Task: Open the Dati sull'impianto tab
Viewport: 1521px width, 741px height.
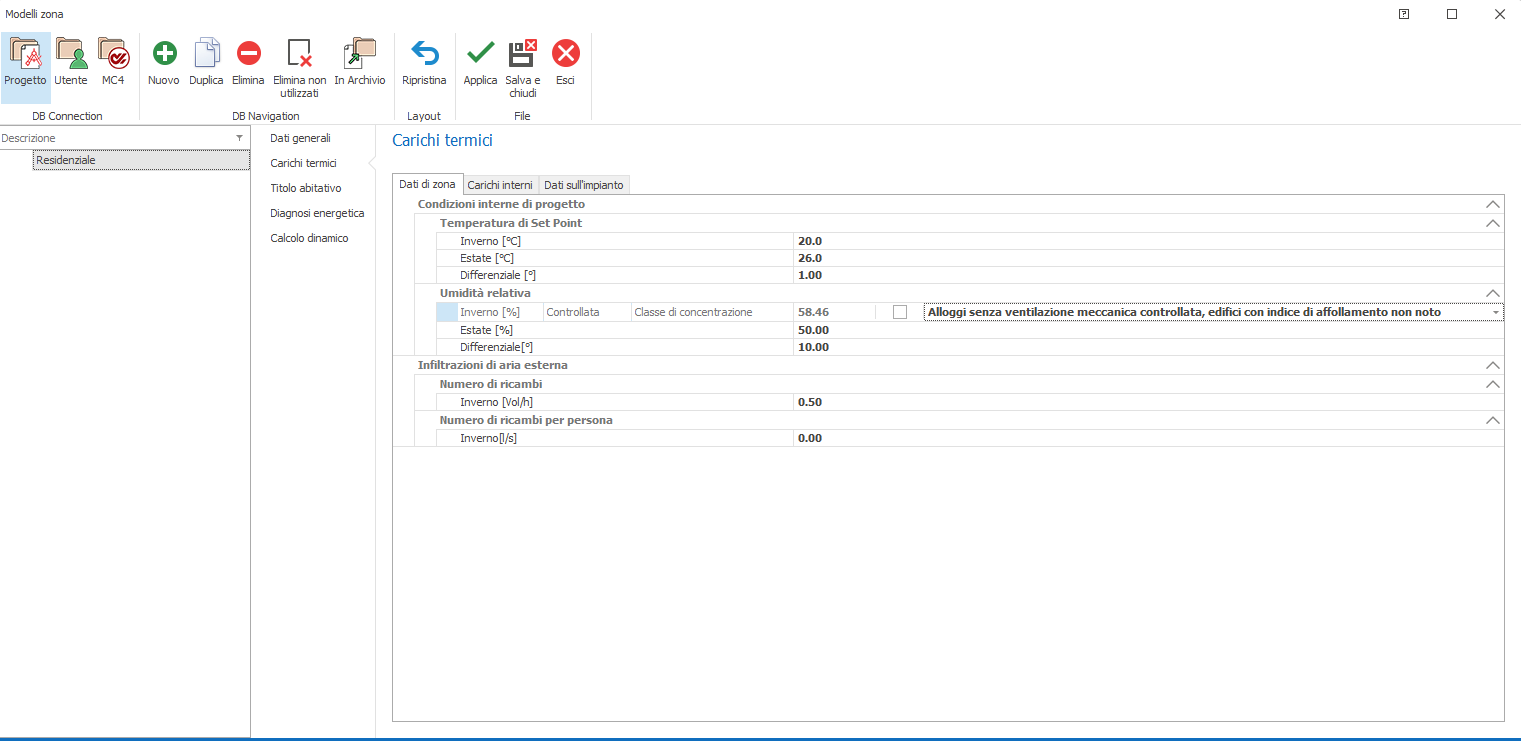Action: pos(584,185)
